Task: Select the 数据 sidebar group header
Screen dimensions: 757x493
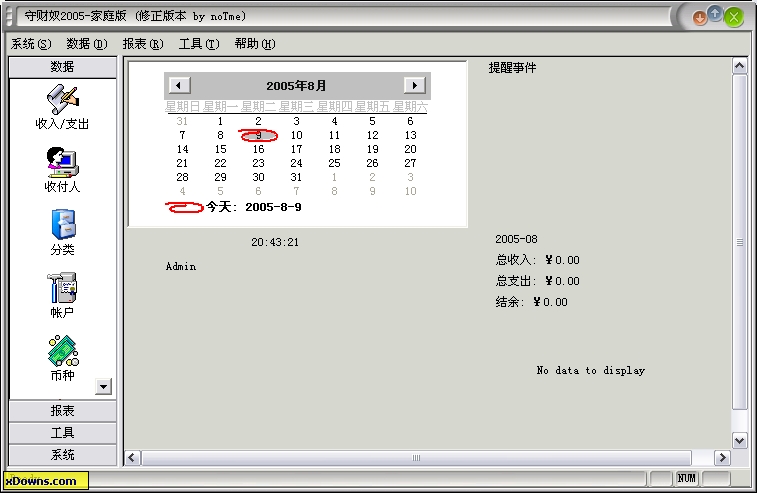Action: [x=62, y=67]
